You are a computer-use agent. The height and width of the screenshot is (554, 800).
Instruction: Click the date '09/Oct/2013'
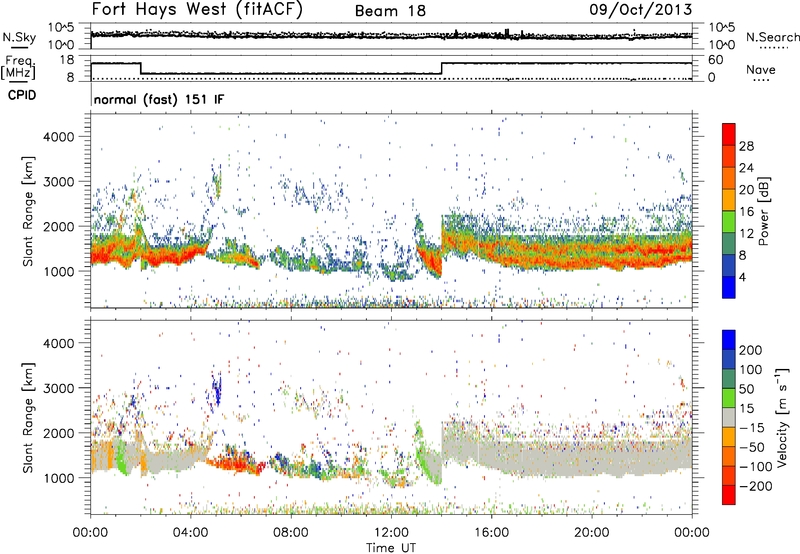click(x=641, y=10)
